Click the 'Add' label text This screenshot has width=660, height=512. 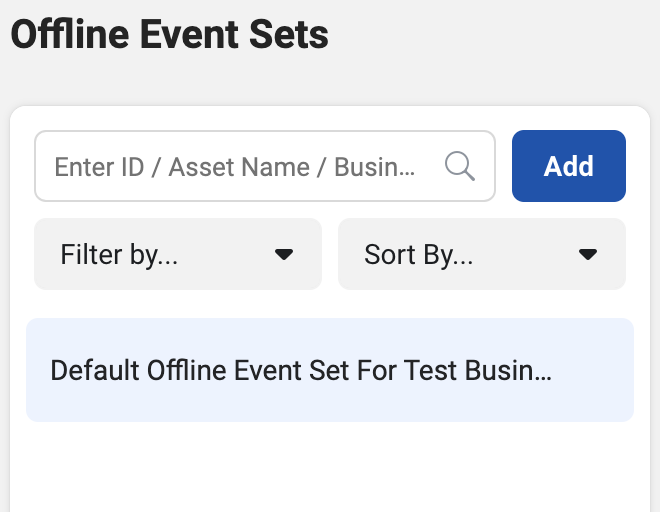tap(569, 166)
